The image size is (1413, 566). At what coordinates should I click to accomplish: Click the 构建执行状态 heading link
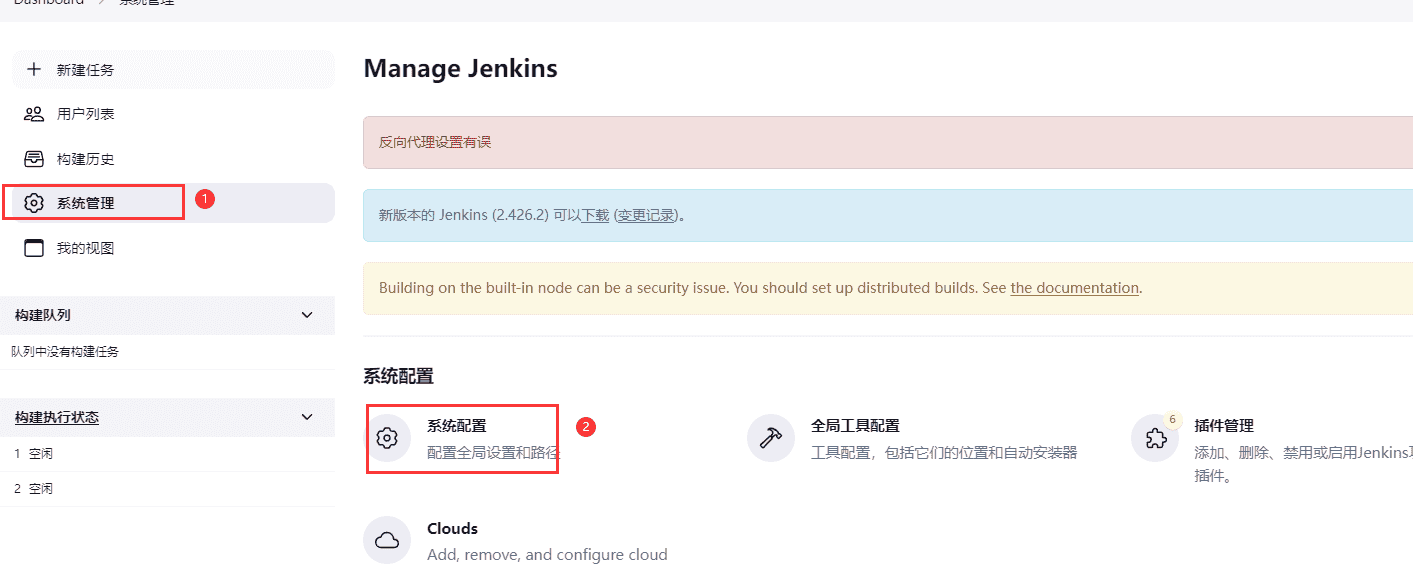coord(57,417)
